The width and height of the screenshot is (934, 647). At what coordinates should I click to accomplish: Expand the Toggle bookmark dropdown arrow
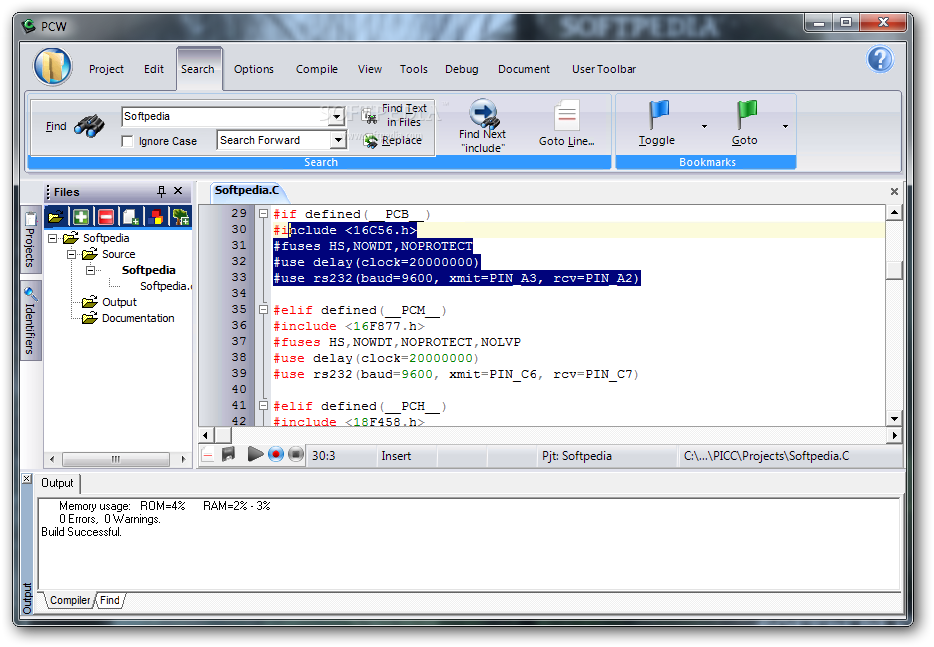[x=704, y=127]
